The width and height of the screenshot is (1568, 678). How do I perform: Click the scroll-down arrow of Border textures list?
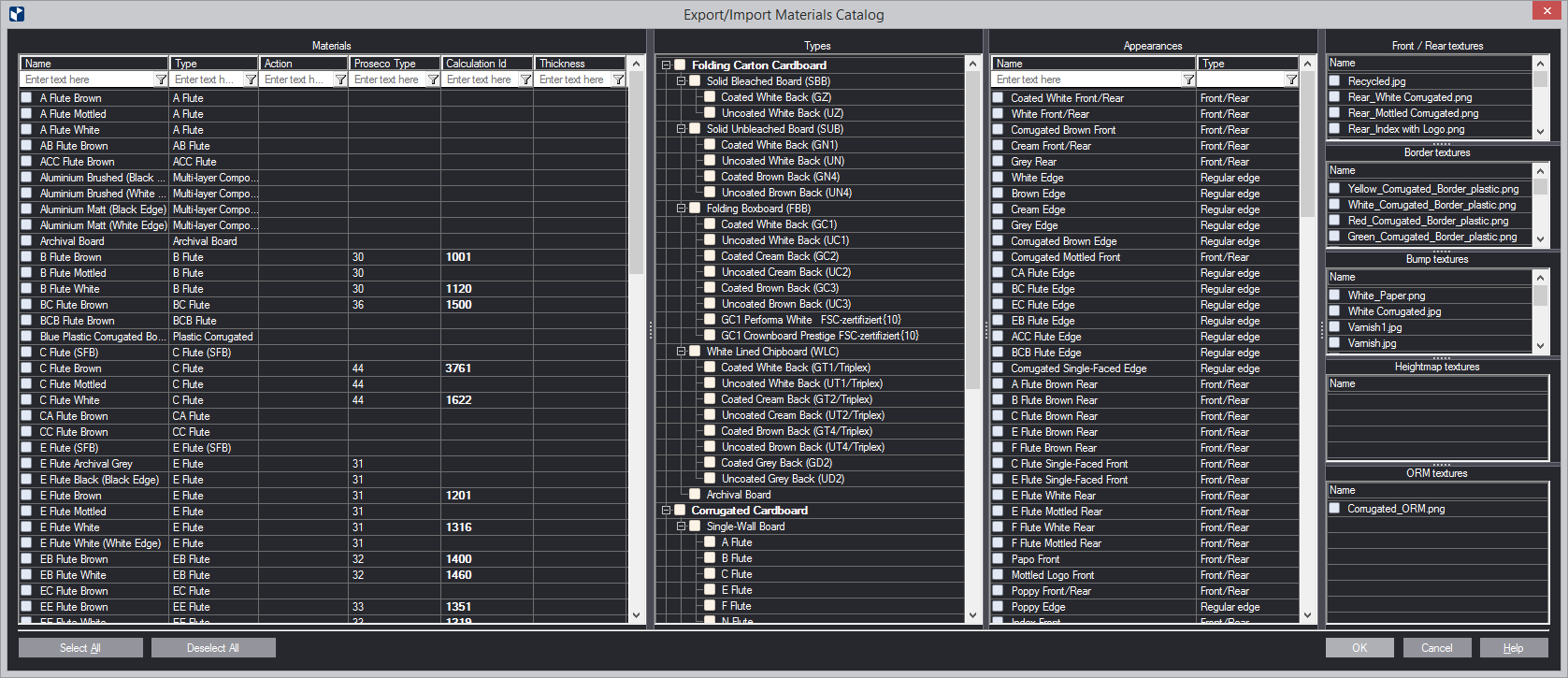point(1540,238)
